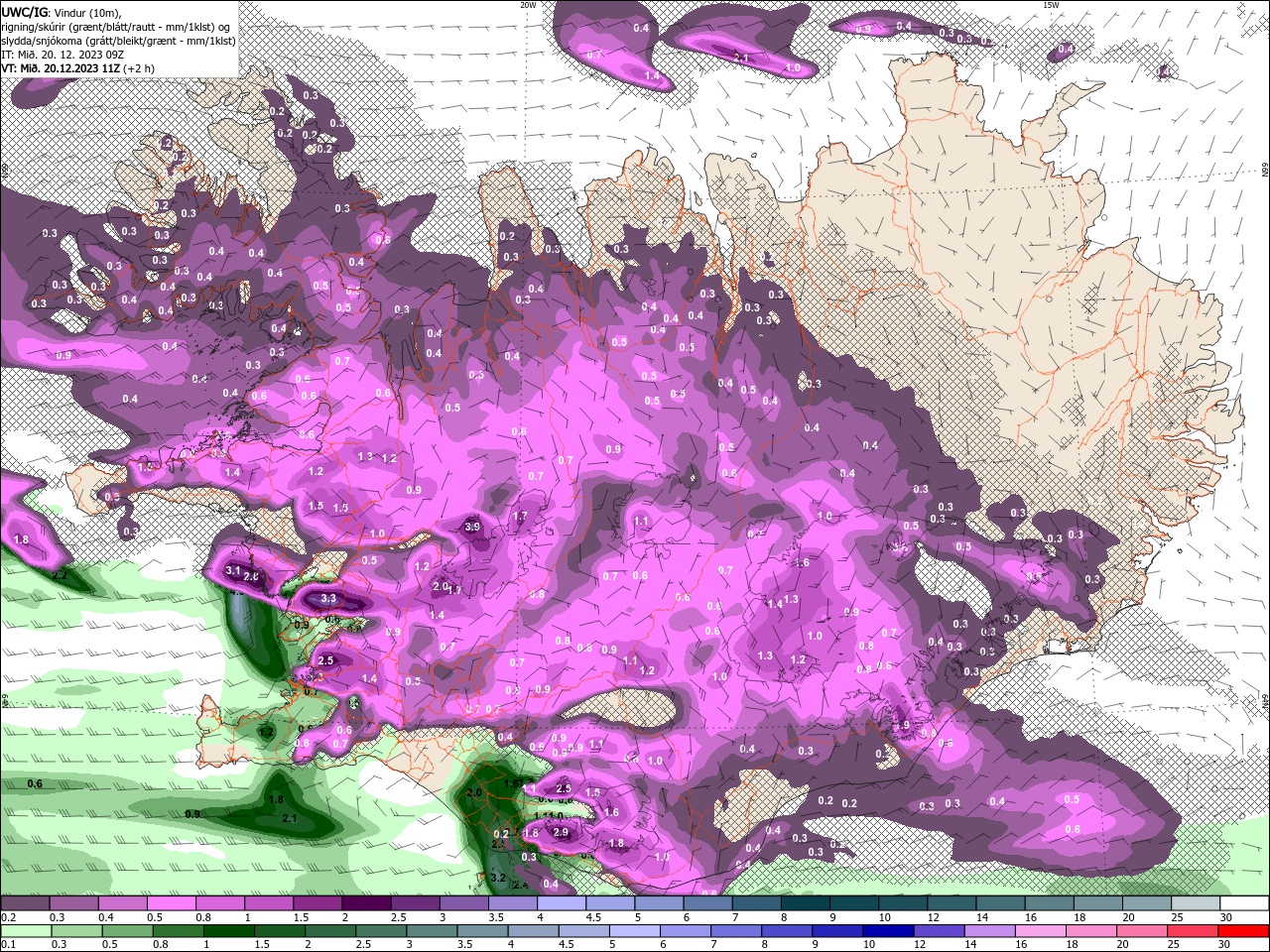Click the pink legend swatch between 0.5 and 0.8, top row

(172, 903)
